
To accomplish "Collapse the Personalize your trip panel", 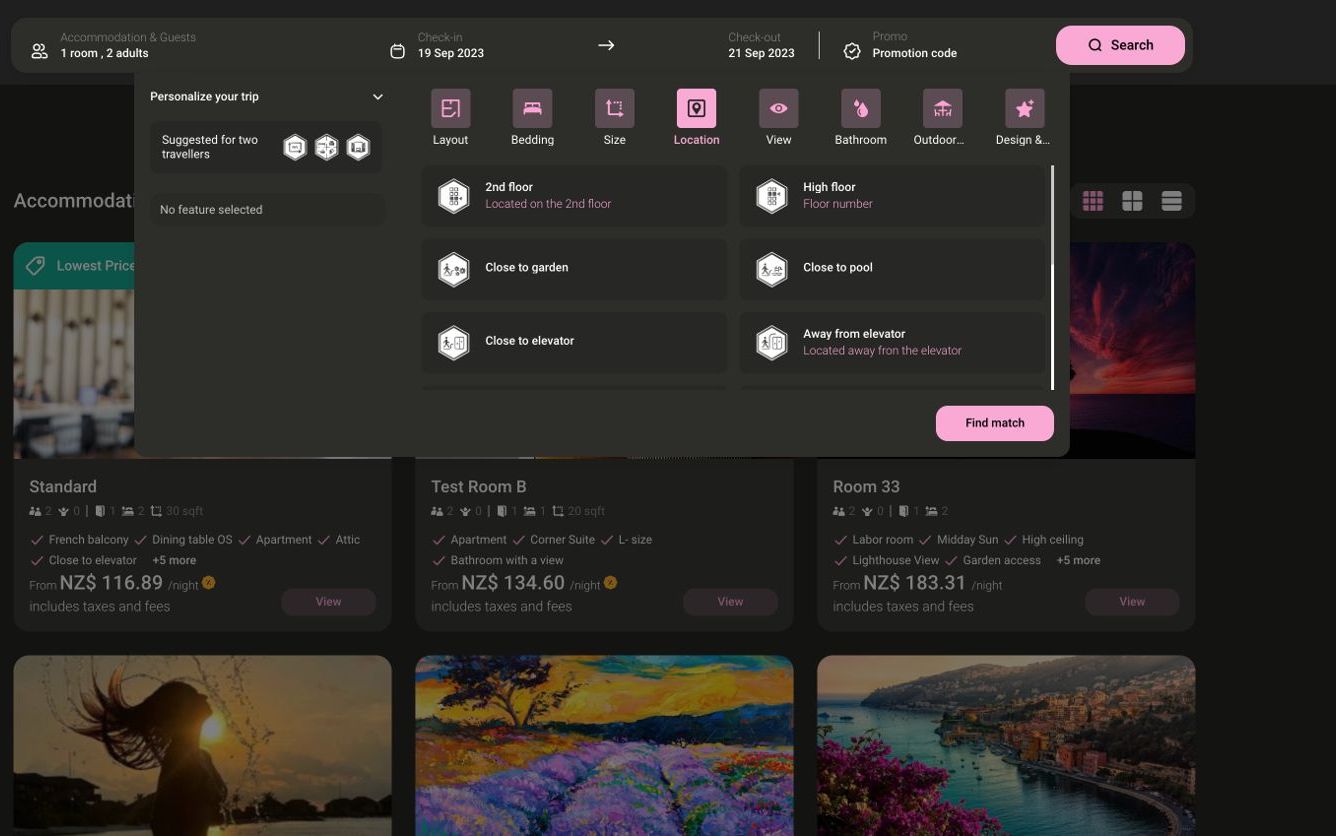I will 377,97.
